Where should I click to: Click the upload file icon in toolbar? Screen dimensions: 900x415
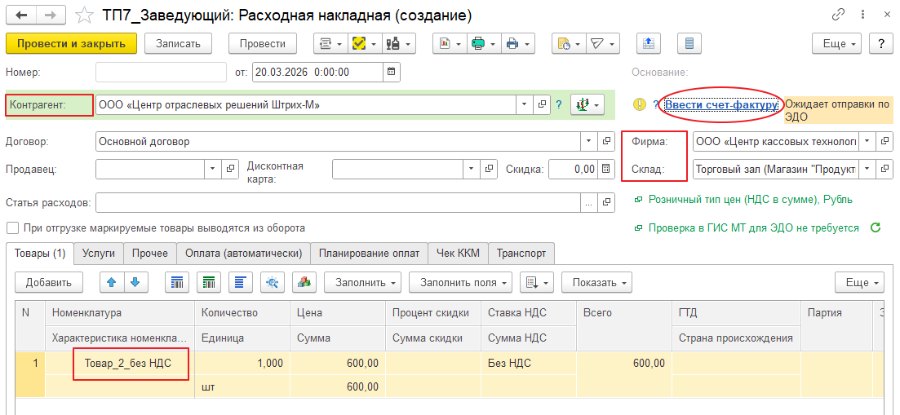(x=649, y=44)
